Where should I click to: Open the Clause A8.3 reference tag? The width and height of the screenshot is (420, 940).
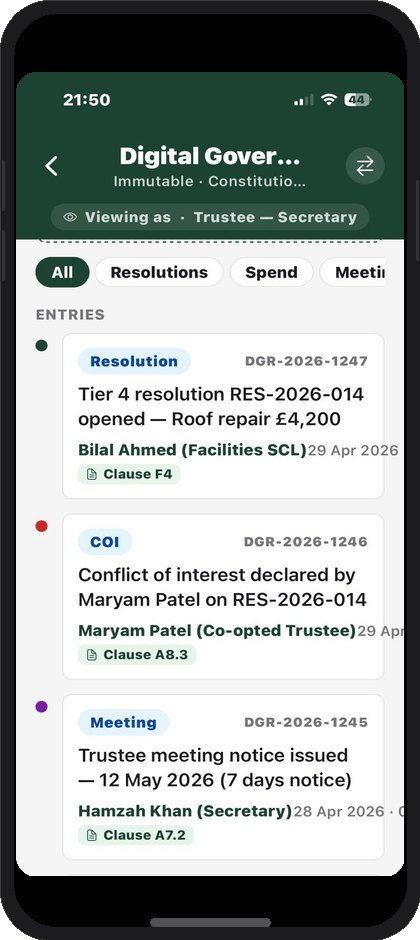137,655
